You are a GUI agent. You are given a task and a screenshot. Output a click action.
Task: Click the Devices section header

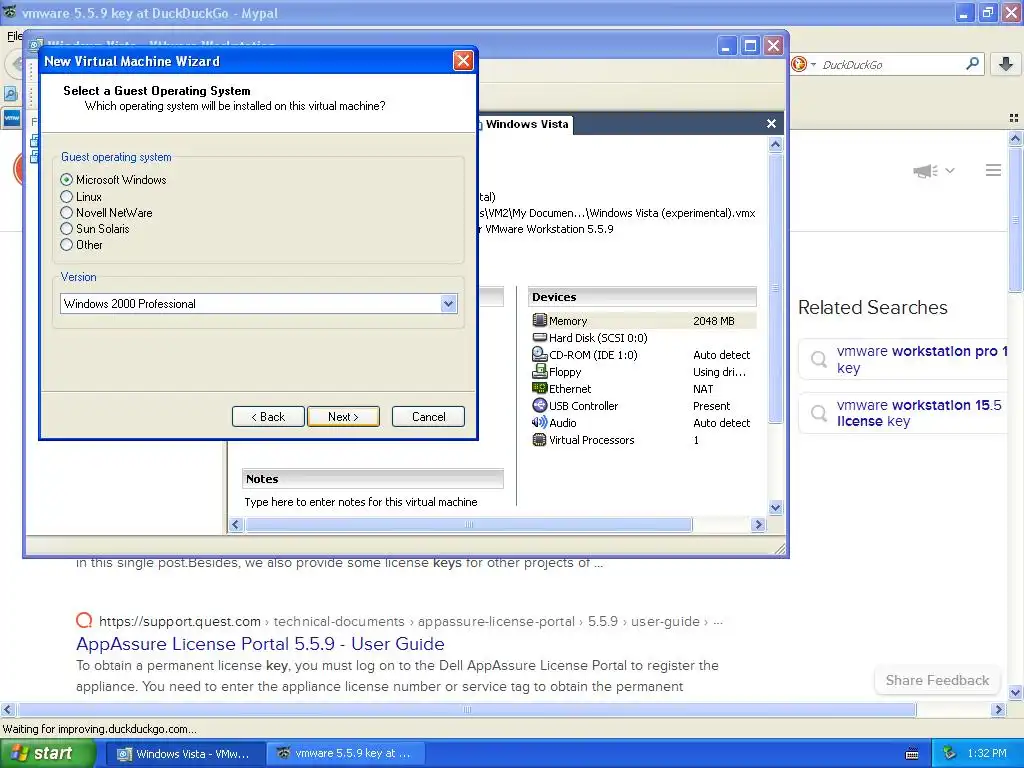(x=642, y=297)
